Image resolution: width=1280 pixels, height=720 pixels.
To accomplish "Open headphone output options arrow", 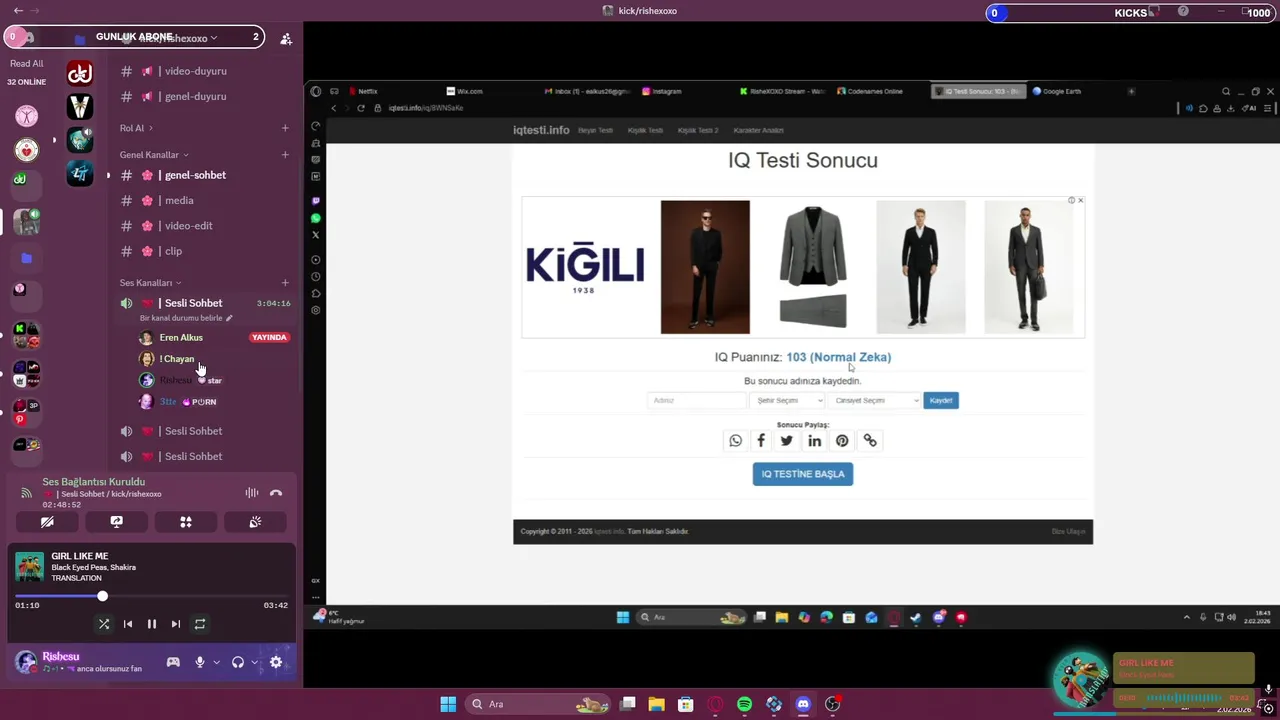I will tap(254, 662).
